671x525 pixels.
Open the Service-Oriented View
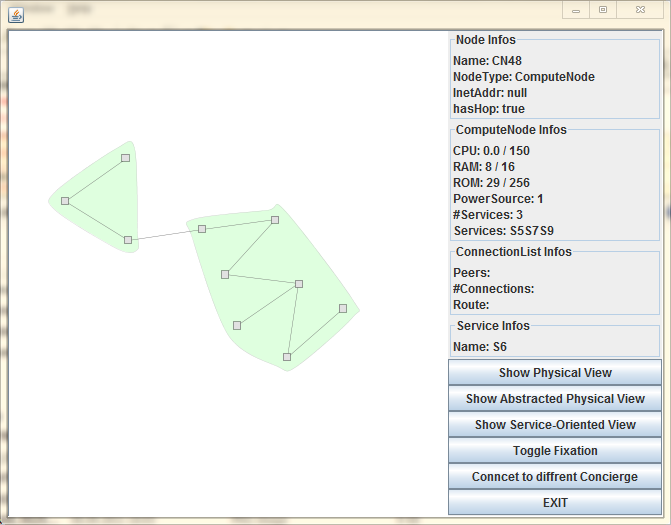pyautogui.click(x=555, y=425)
